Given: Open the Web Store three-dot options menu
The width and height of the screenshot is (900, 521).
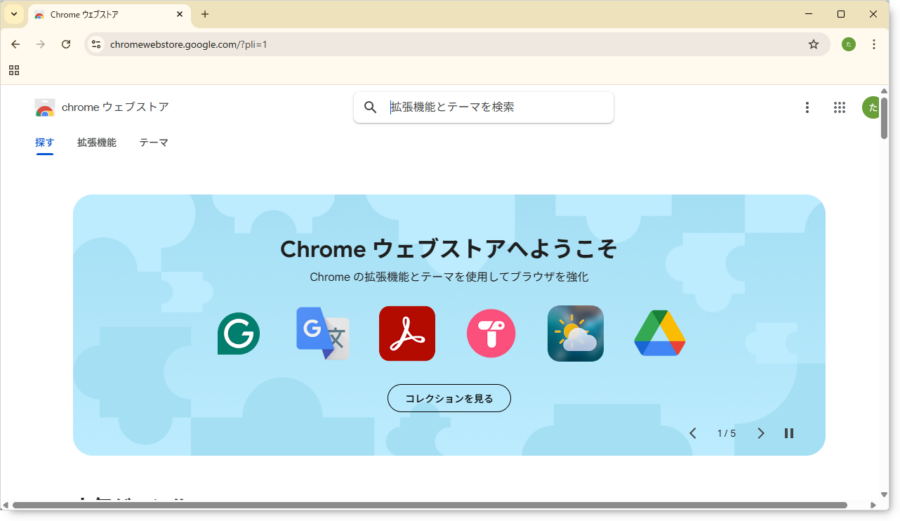Looking at the screenshot, I should (x=807, y=107).
